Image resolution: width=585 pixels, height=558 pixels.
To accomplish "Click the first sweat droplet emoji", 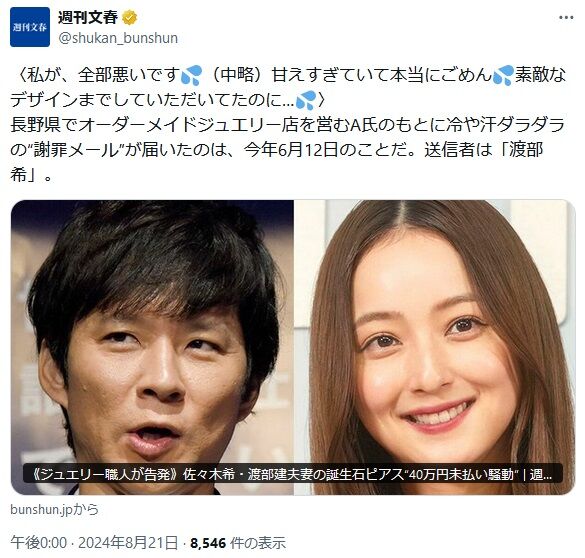I will coord(191,75).
